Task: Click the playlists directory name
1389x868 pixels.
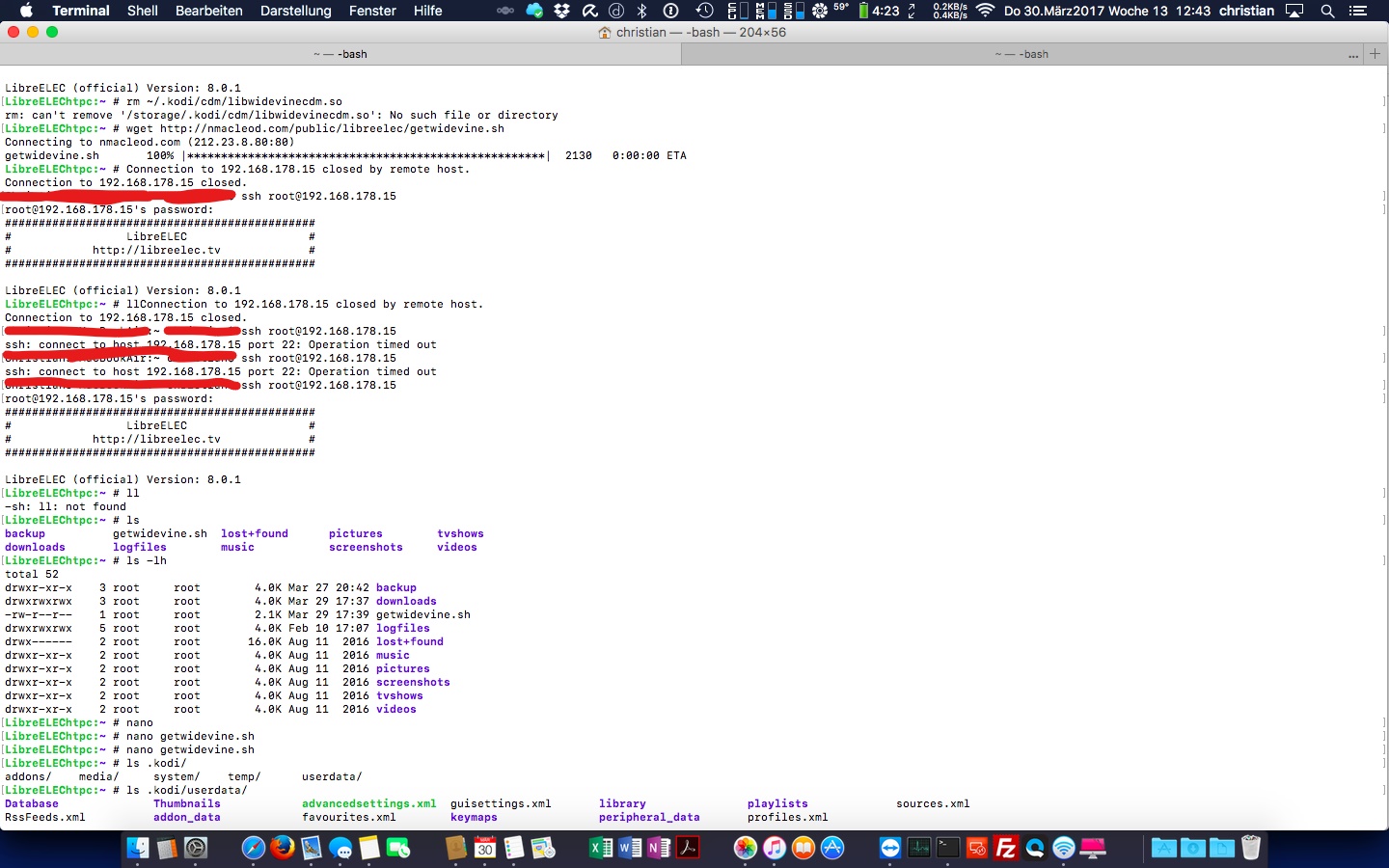Action: click(777, 803)
